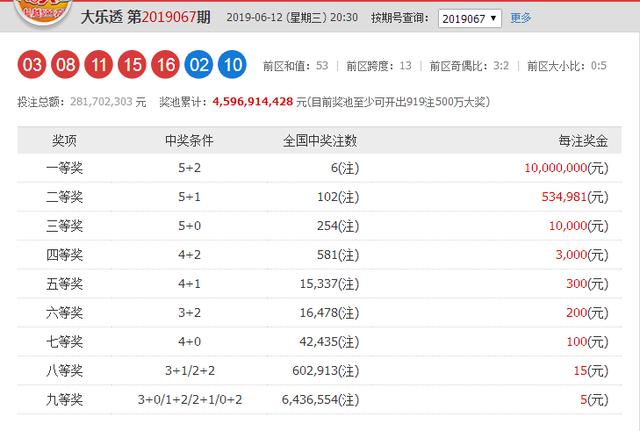Image resolution: width=640 pixels, height=431 pixels.
Task: Click the 6,436,554(注) winners cell
Action: pos(320,400)
